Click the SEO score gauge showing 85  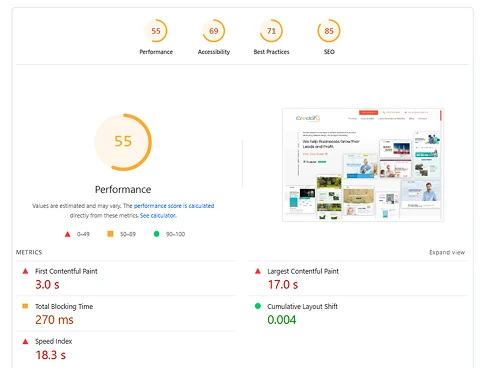329,31
